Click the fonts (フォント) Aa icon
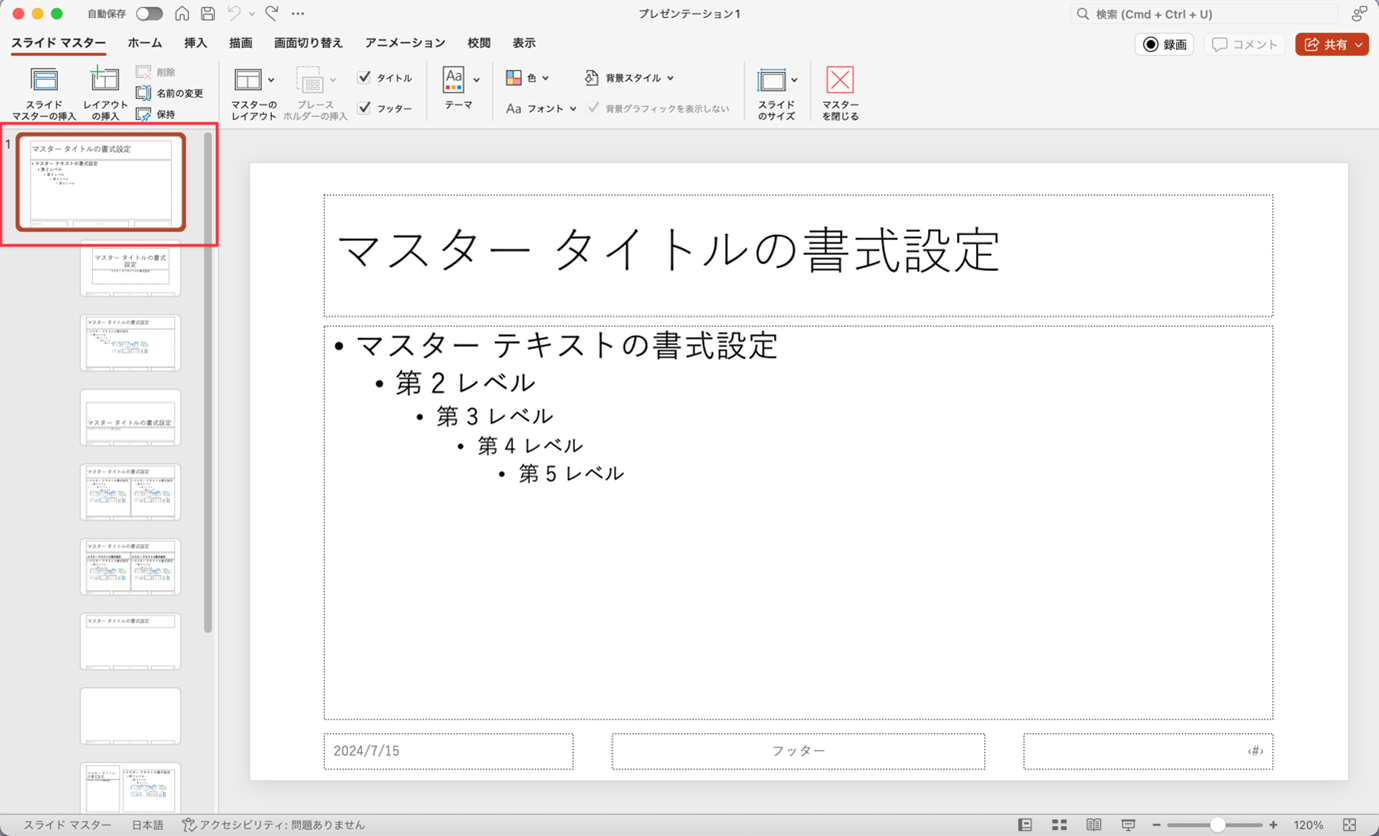The height and width of the screenshot is (836, 1379). tap(513, 108)
